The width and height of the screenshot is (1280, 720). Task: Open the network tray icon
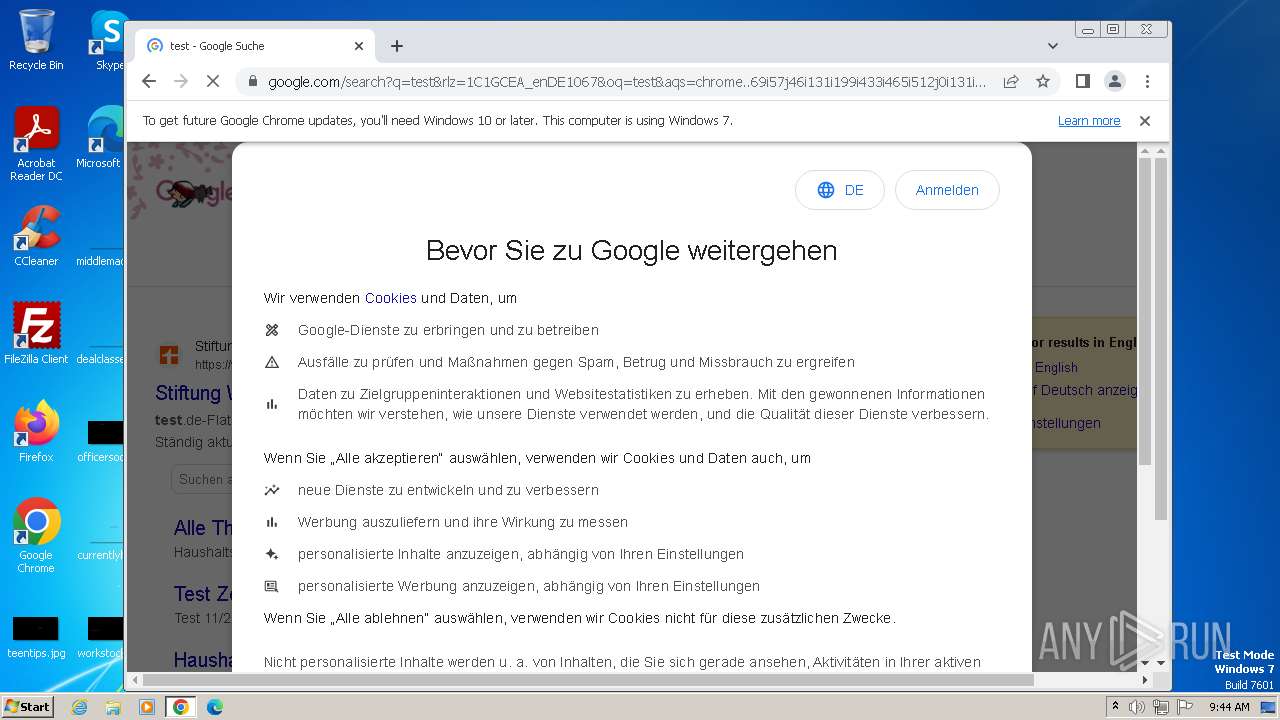[x=1161, y=707]
